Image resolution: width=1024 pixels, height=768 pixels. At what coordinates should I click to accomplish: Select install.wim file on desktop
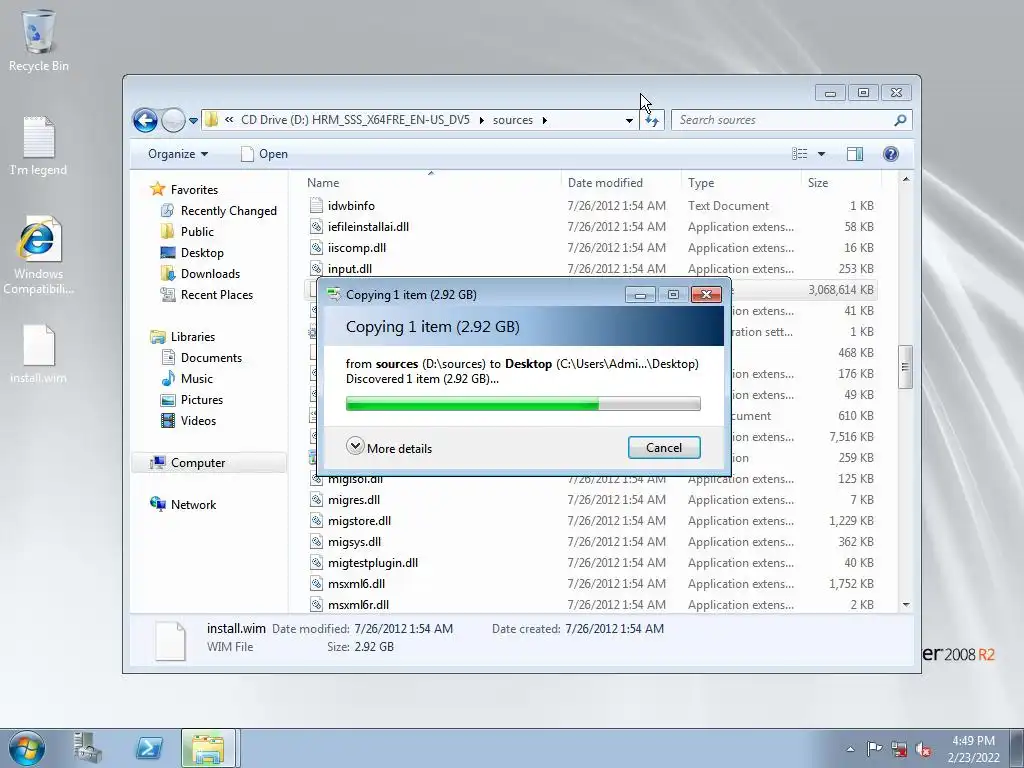(x=39, y=354)
